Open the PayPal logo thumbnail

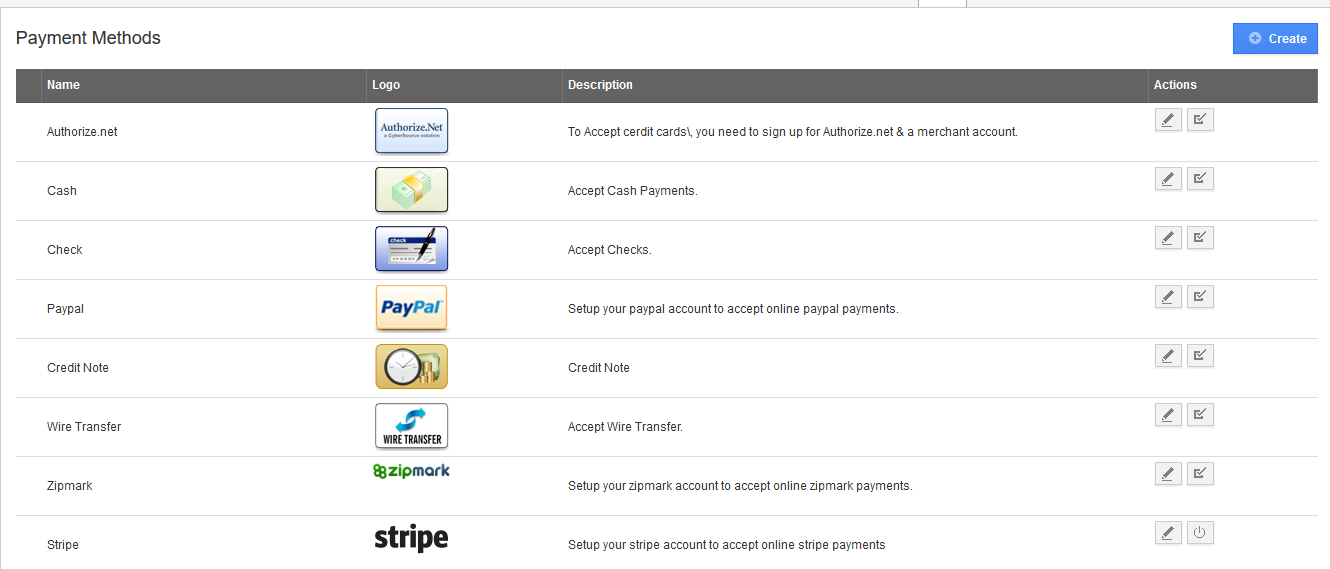411,308
